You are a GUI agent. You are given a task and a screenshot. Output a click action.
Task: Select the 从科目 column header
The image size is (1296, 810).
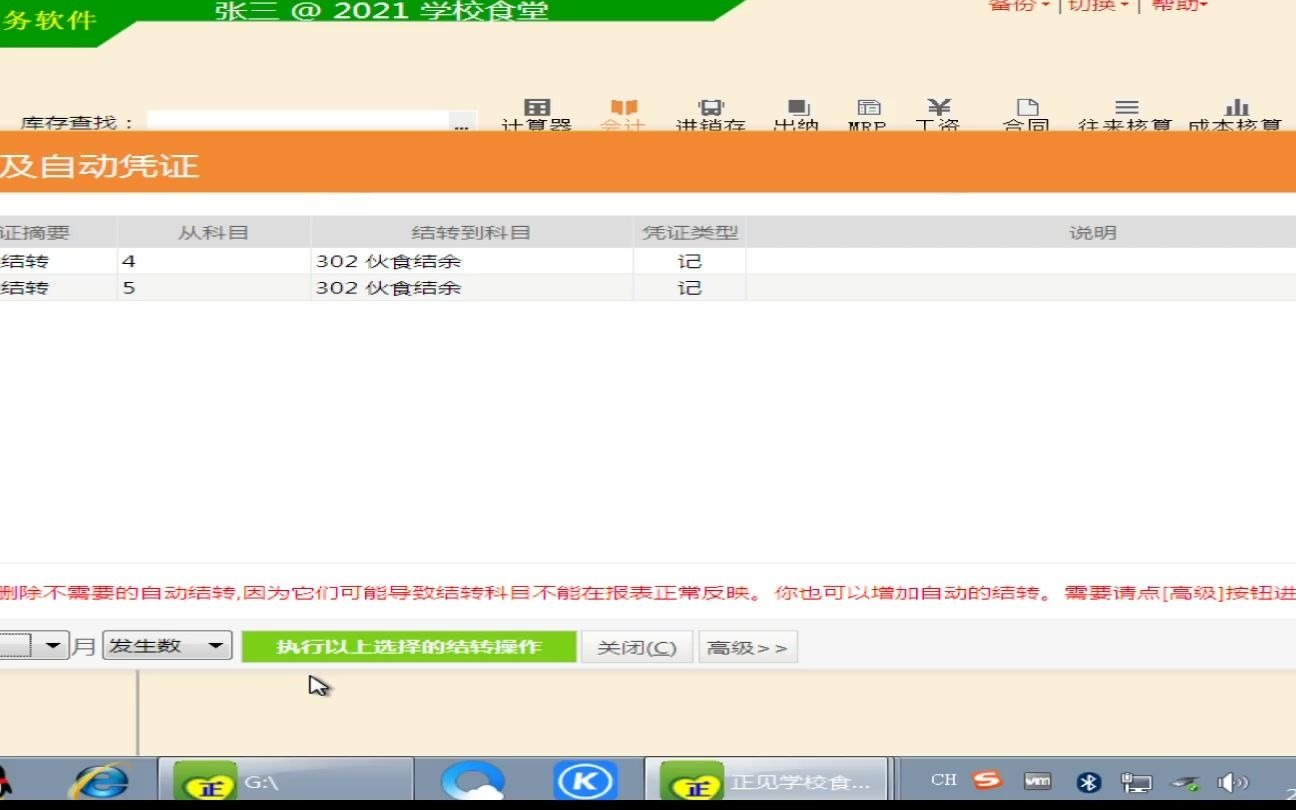click(213, 233)
